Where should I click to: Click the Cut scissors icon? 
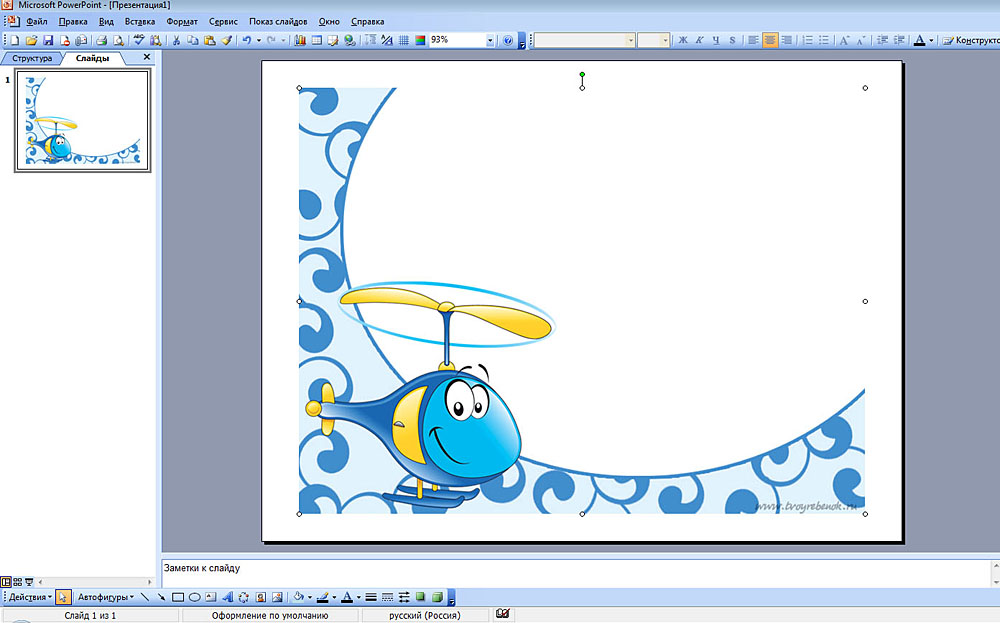(177, 41)
